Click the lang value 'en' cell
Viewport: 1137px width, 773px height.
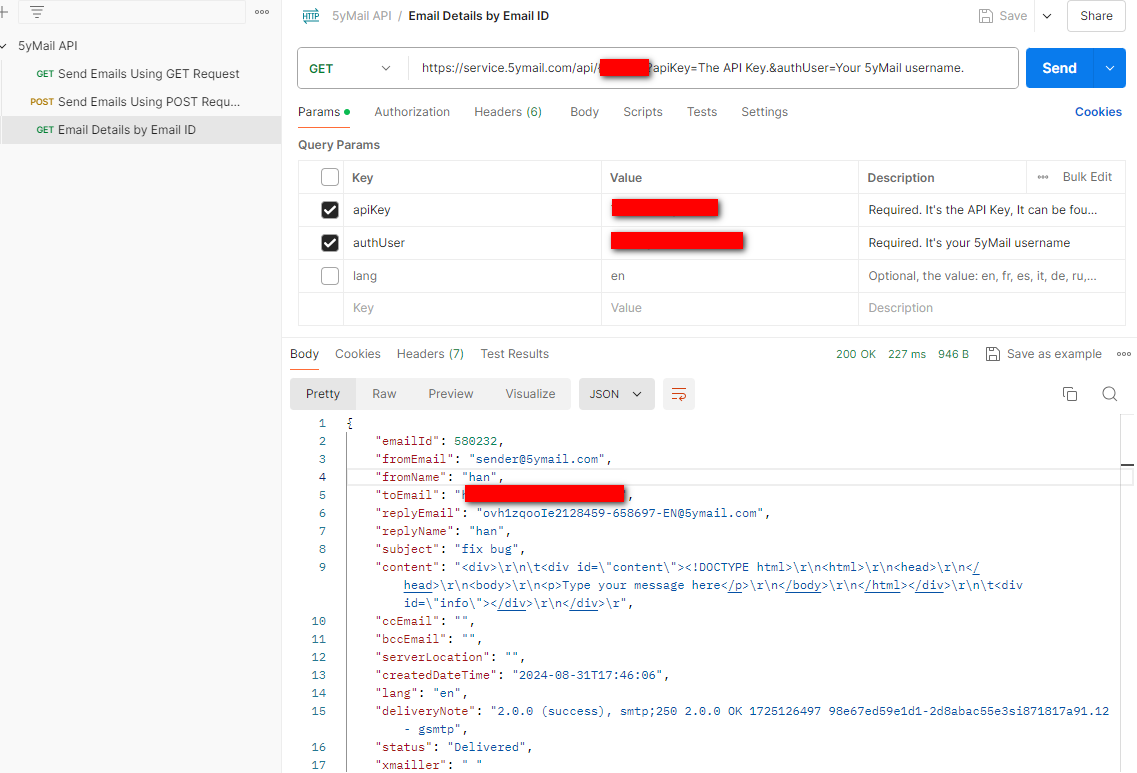(x=729, y=276)
